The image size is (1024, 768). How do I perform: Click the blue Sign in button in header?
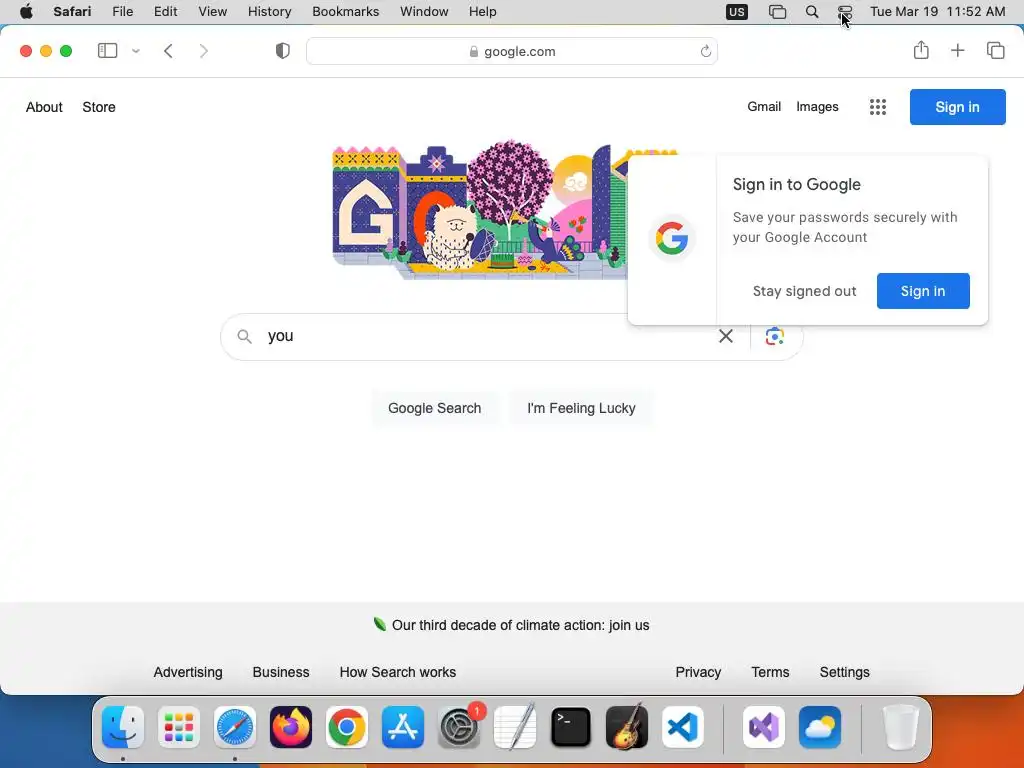tap(957, 107)
